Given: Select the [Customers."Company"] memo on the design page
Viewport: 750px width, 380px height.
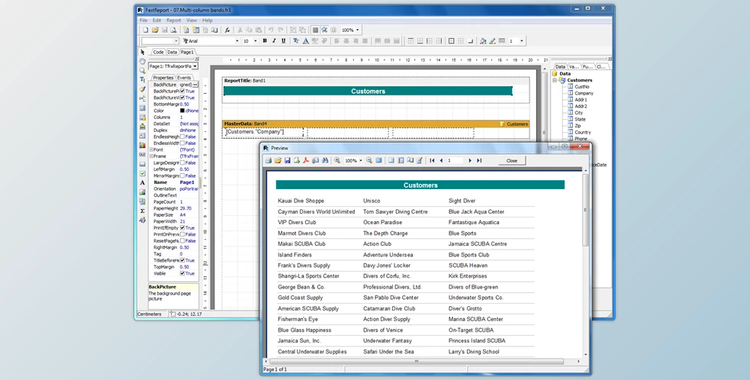Looking at the screenshot, I should tap(263, 132).
